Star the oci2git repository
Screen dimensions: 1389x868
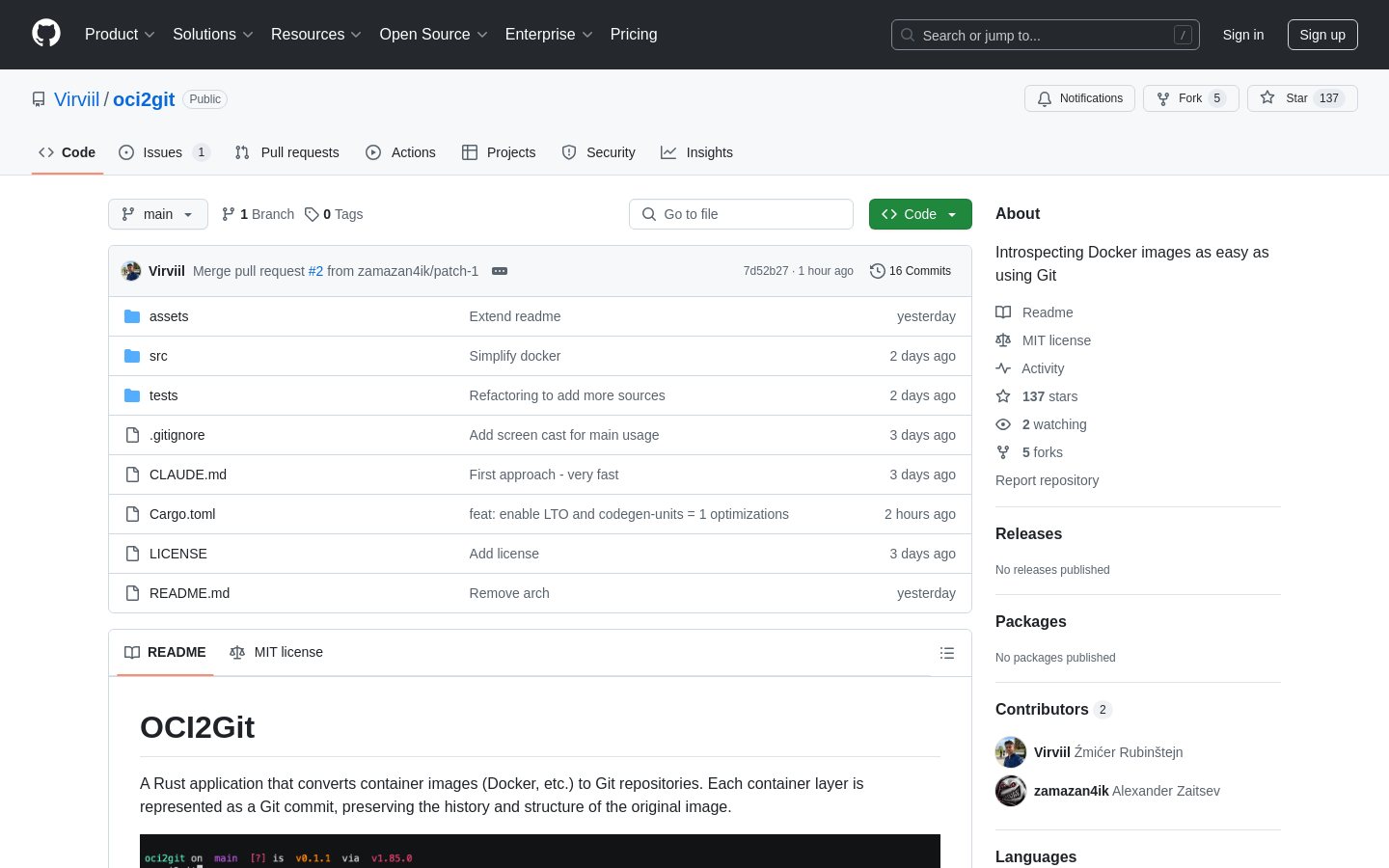click(x=1302, y=98)
